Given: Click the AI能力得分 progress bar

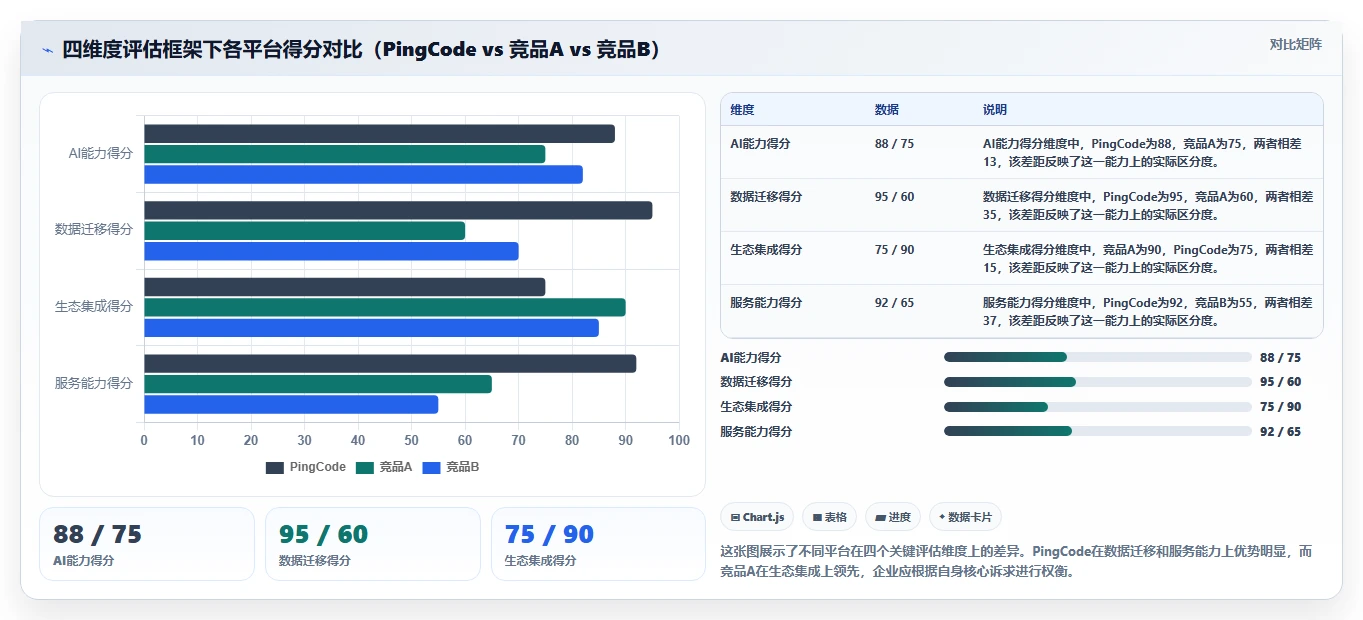Looking at the screenshot, I should click(x=1098, y=357).
